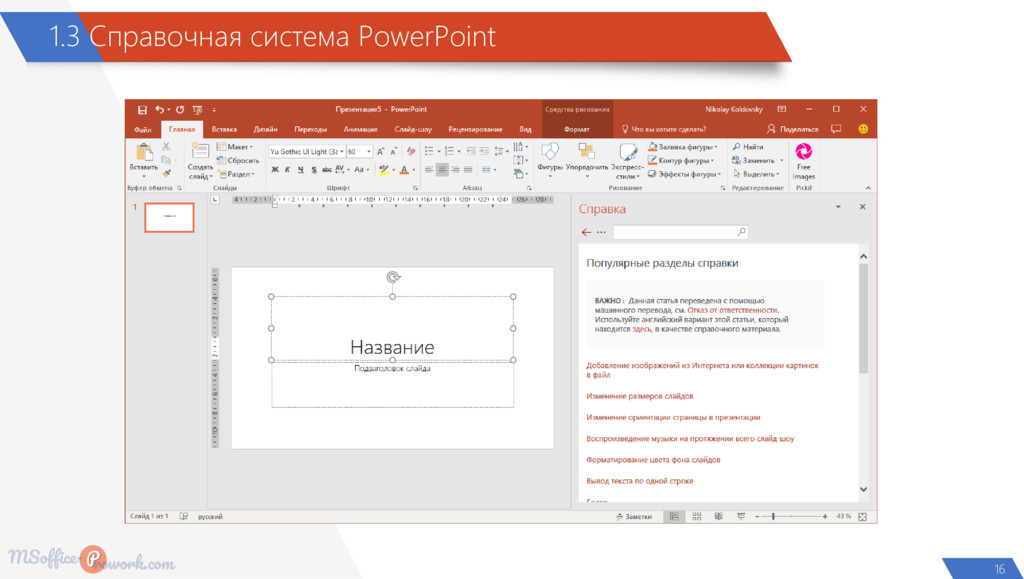The image size is (1024, 579).
Task: Center the text alignment
Action: point(442,170)
